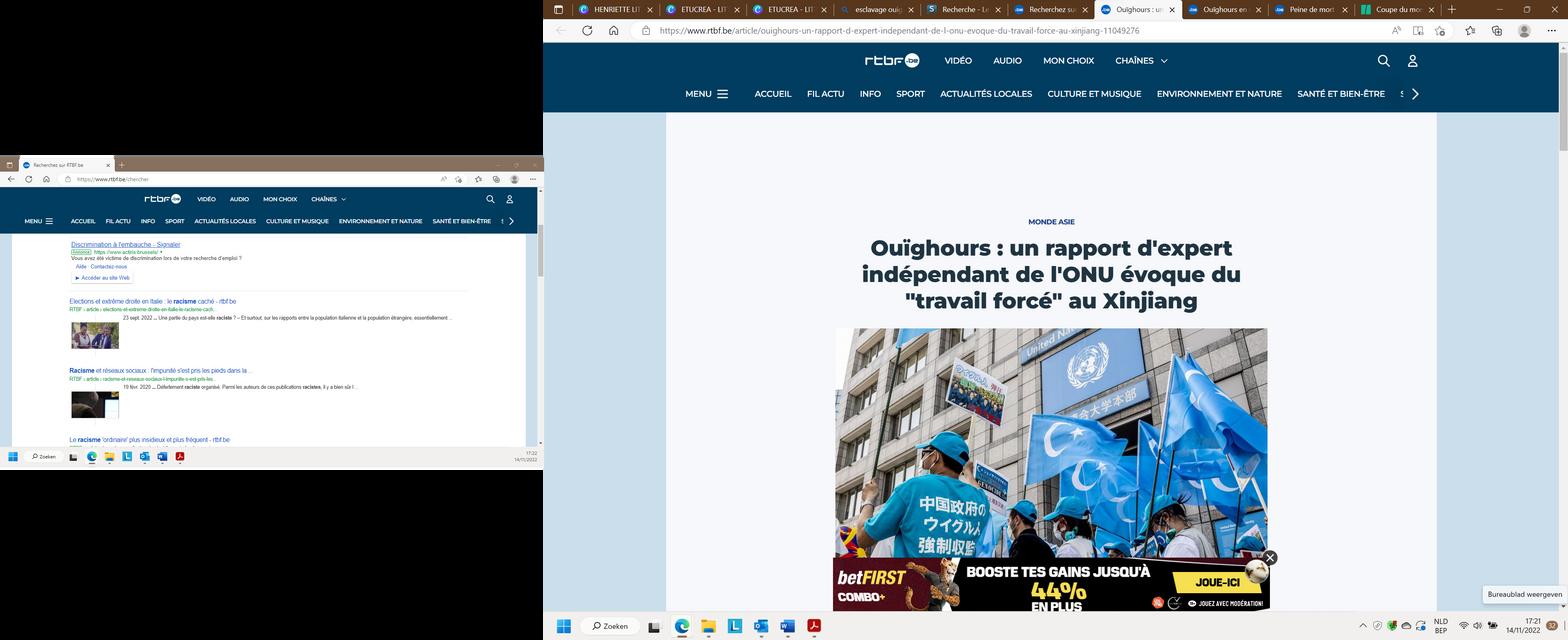Screen dimensions: 1568x640
Task: Show hidden tray icons chevron
Action: pyautogui.click(x=1362, y=626)
